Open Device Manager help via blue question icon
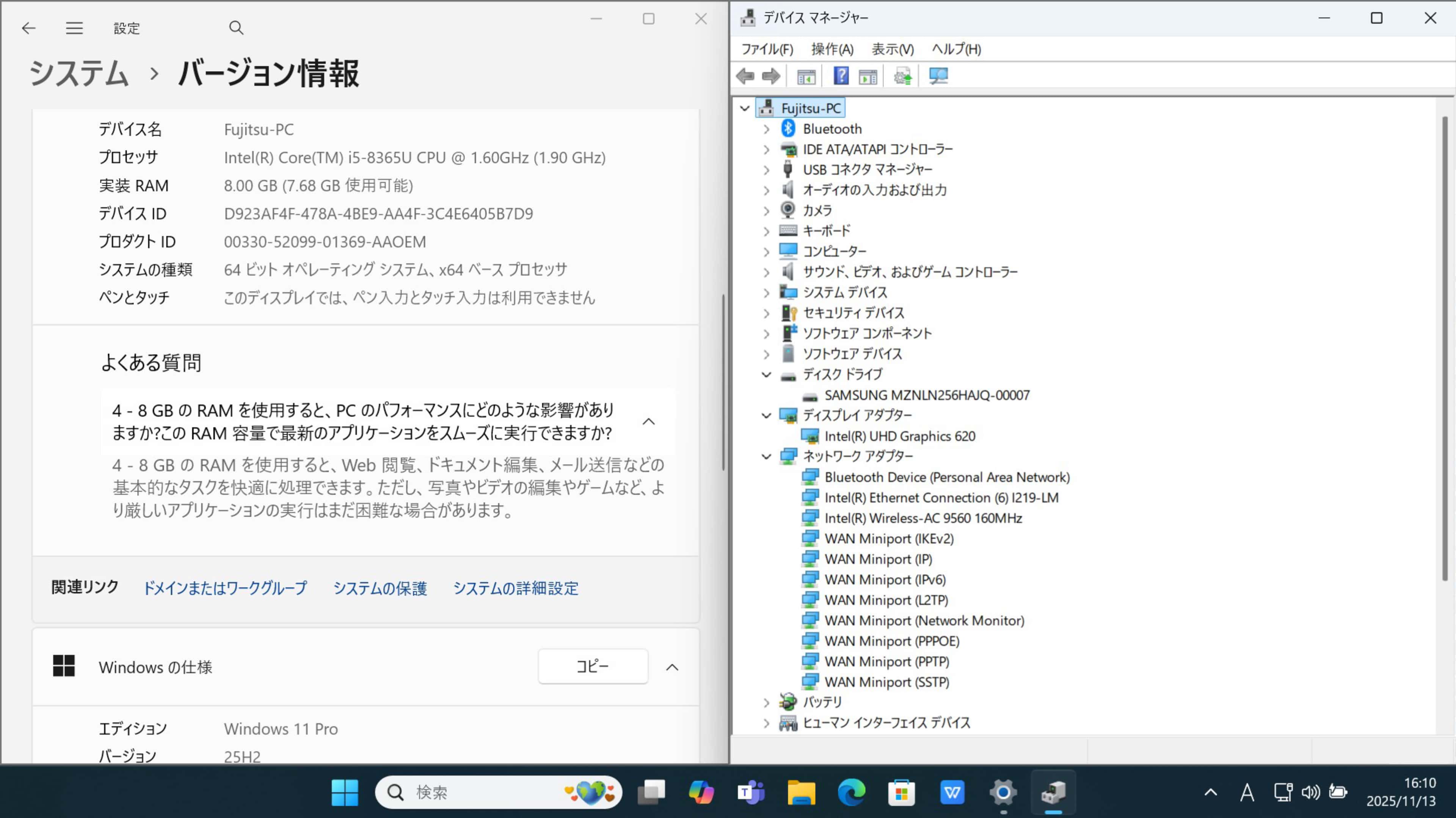 [841, 76]
